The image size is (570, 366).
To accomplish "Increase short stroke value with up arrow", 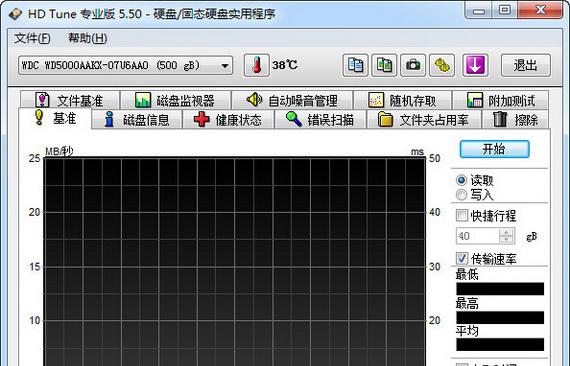I will [x=506, y=232].
